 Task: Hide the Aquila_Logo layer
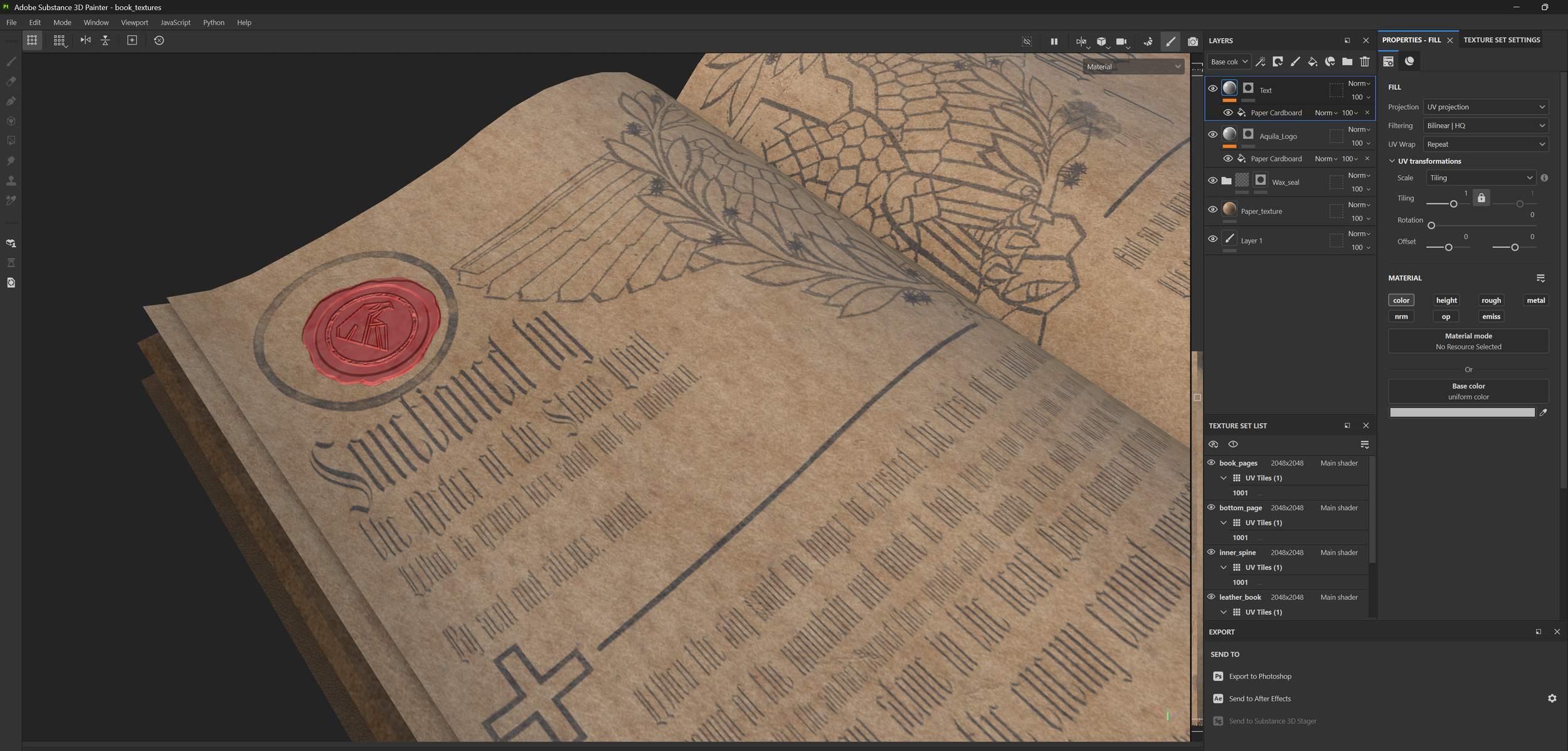click(x=1212, y=134)
